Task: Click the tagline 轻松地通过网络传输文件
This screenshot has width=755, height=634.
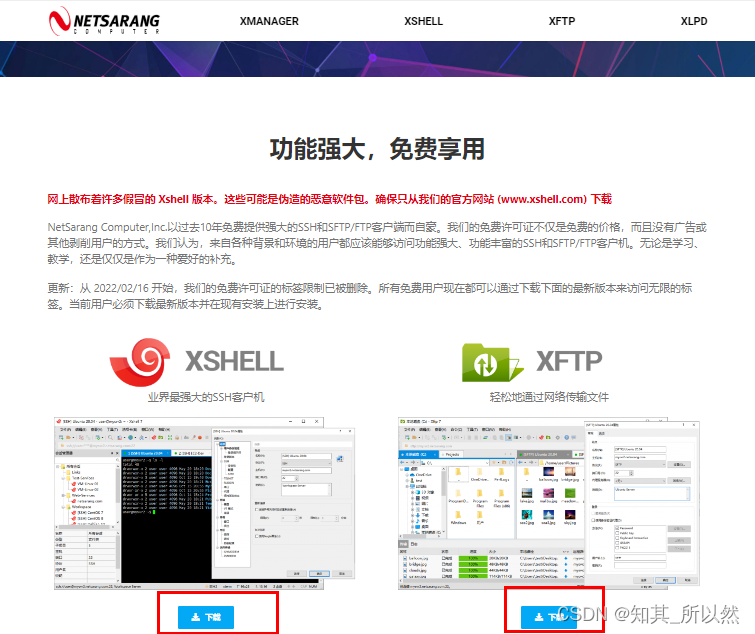Action: click(549, 397)
